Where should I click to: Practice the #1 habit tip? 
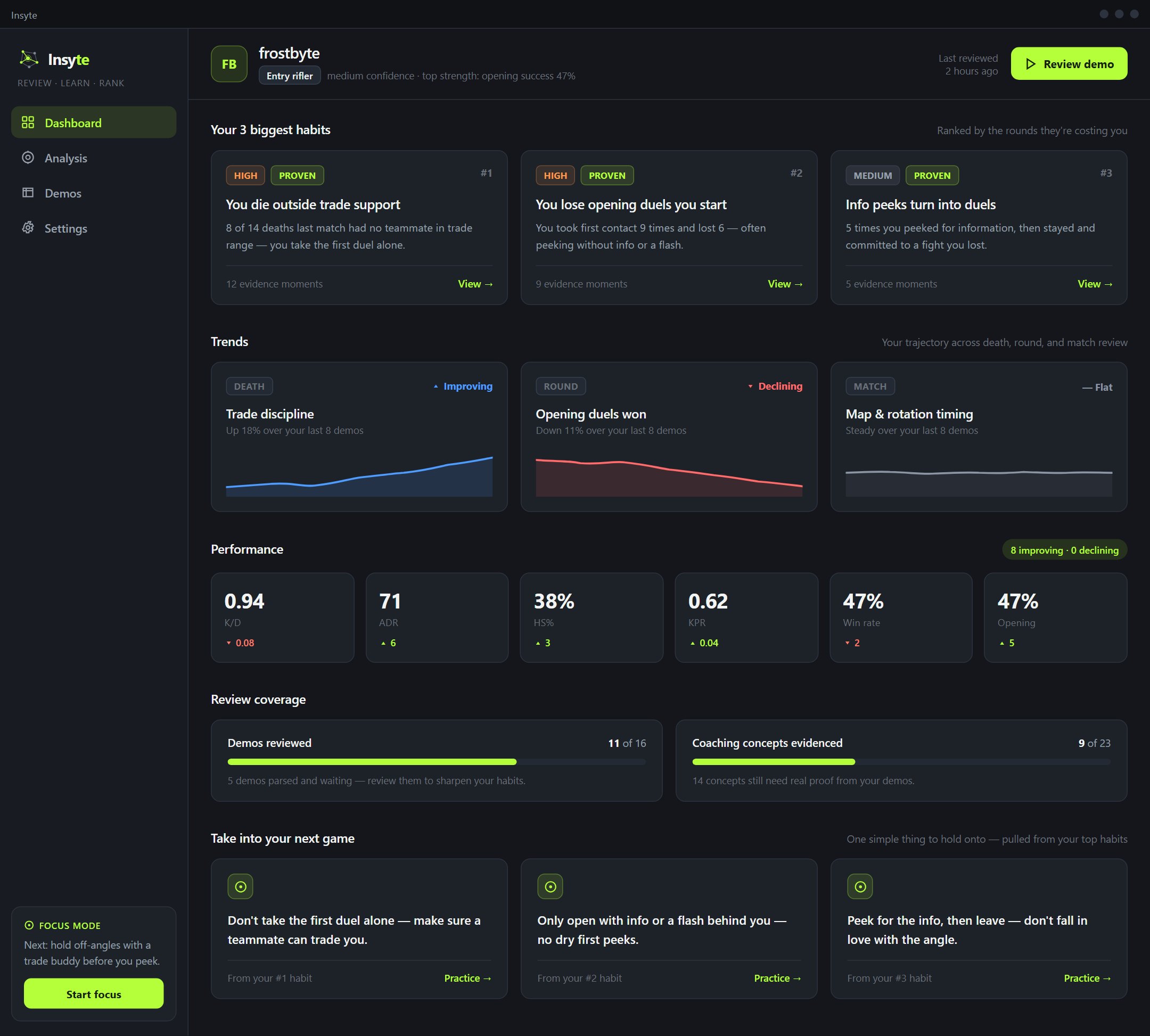467,978
